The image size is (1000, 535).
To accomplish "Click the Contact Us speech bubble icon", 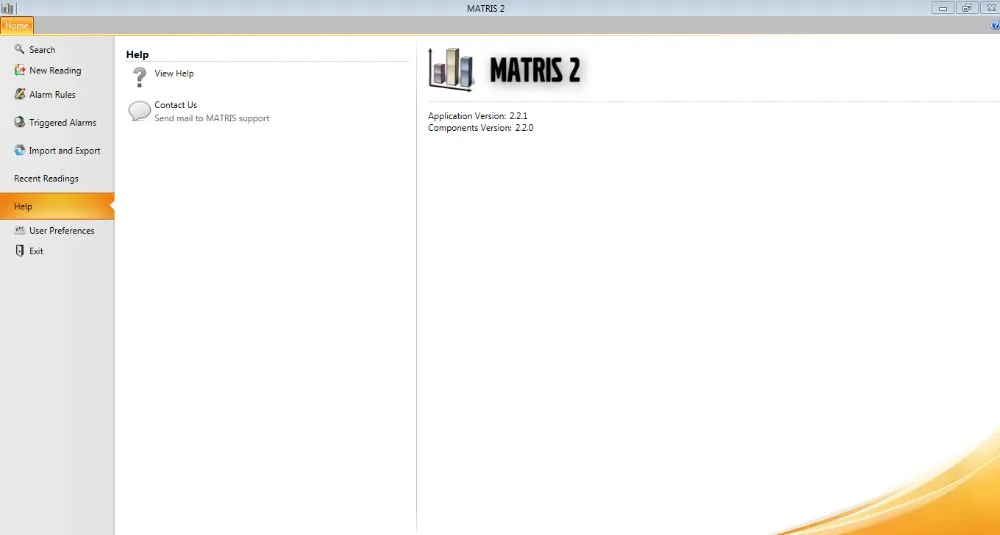I will tap(139, 111).
